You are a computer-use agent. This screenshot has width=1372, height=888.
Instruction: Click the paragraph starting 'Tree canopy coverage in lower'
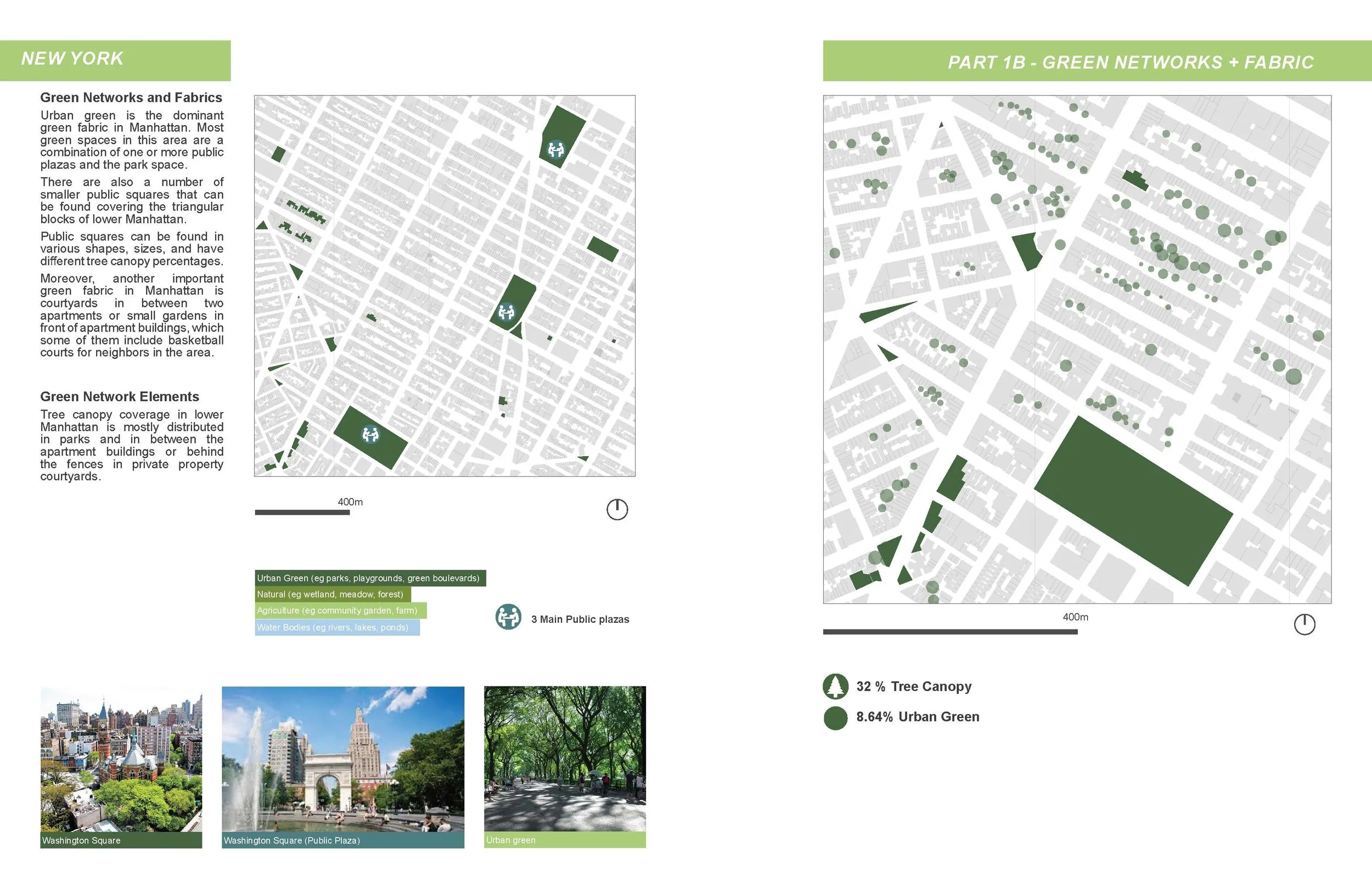click(x=131, y=445)
